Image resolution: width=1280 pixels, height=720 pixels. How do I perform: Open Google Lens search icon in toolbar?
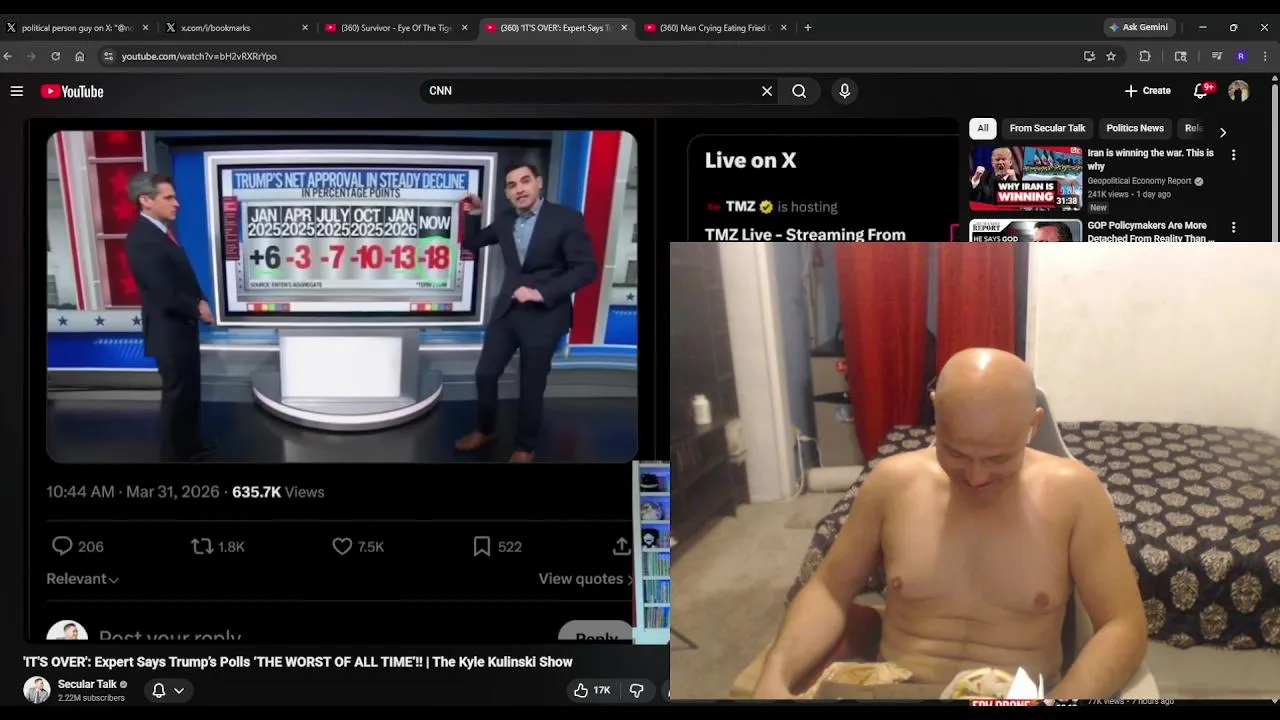[x=1181, y=56]
